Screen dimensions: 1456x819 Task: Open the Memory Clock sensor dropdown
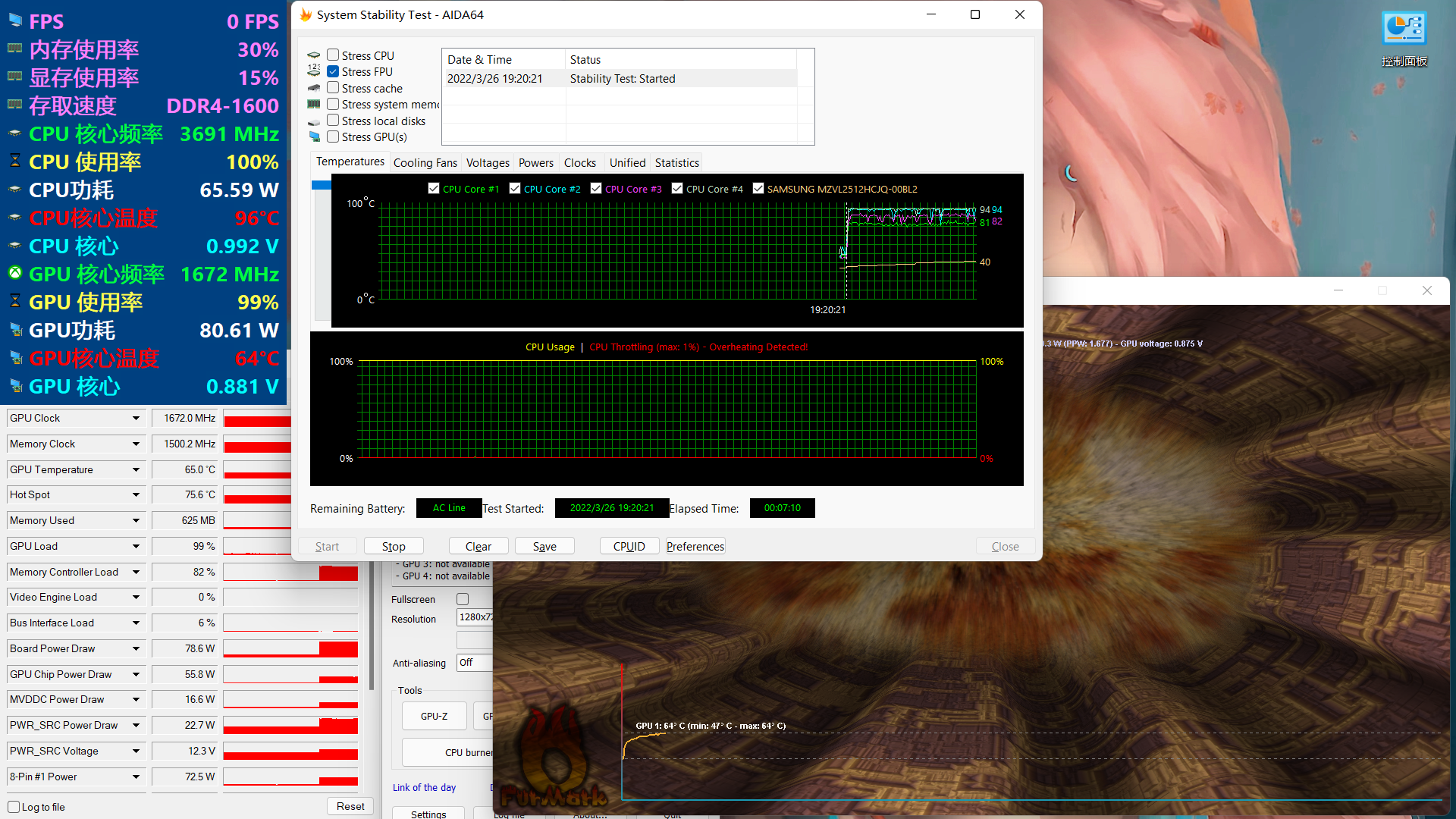(136, 444)
